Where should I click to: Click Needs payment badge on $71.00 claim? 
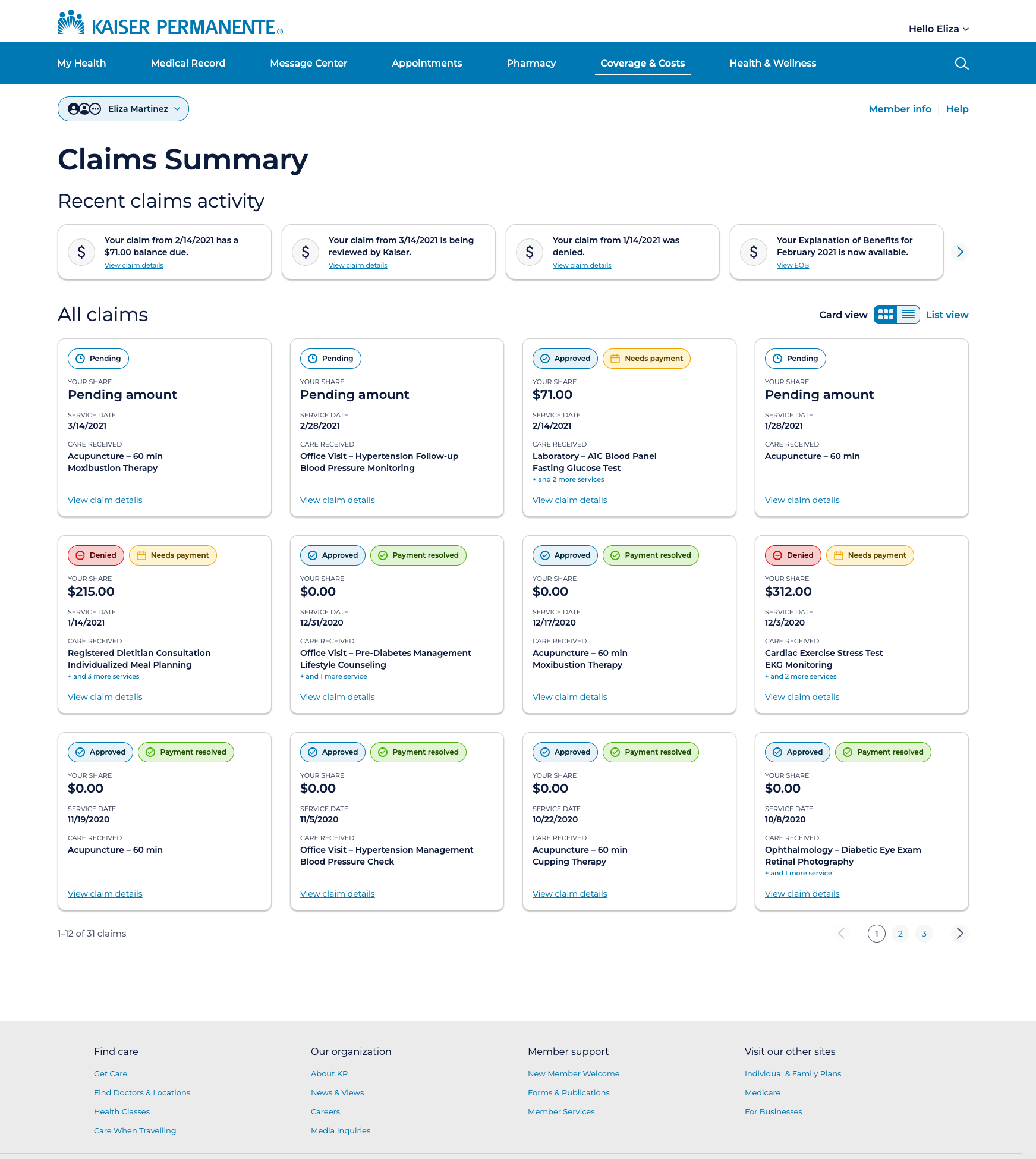point(647,359)
